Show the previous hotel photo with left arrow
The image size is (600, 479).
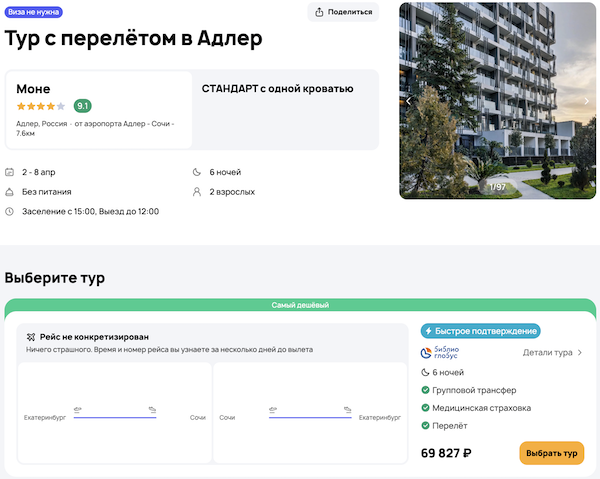coord(408,100)
